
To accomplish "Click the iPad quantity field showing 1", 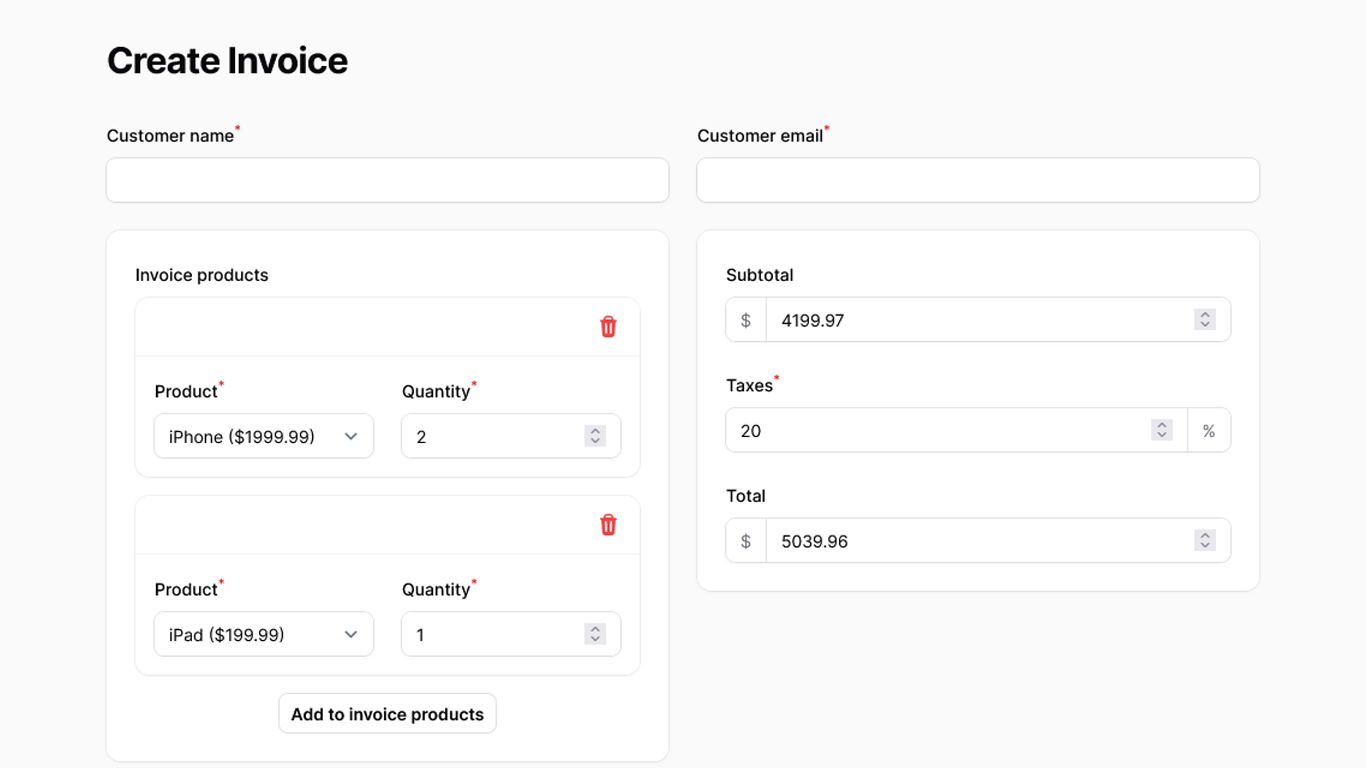I will (490, 634).
